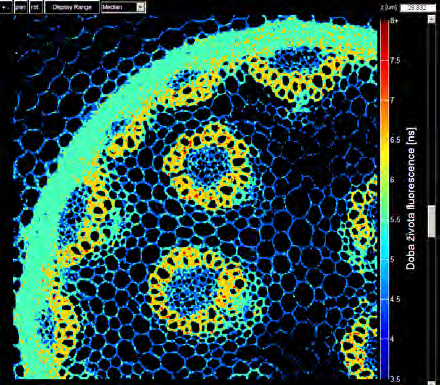The height and width of the screenshot is (385, 440).
Task: Click the +/- zoom tool button
Action: (x=6, y=7)
